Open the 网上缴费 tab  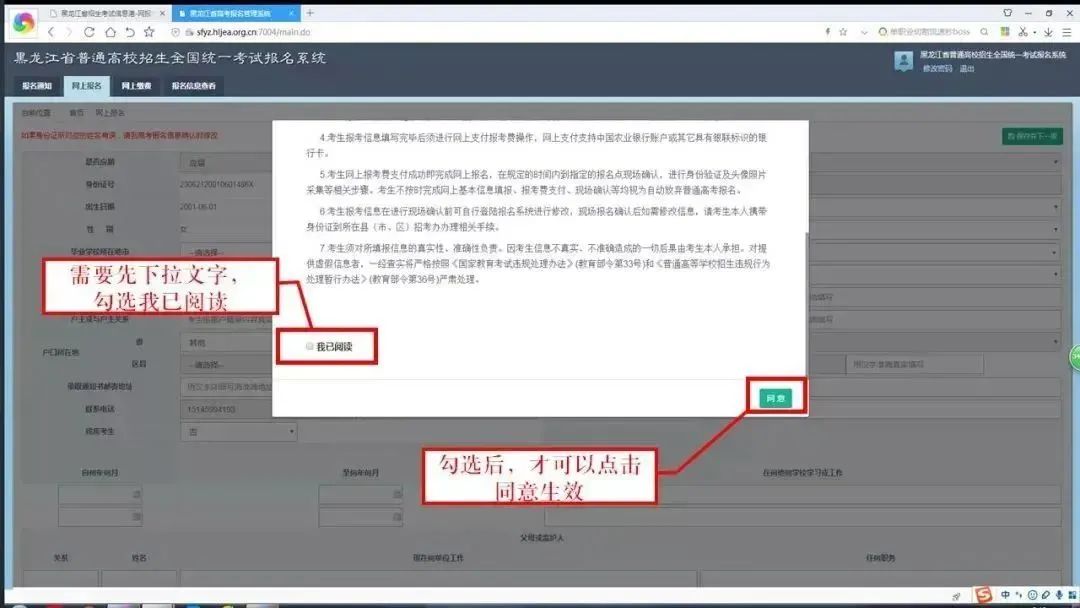tap(136, 86)
